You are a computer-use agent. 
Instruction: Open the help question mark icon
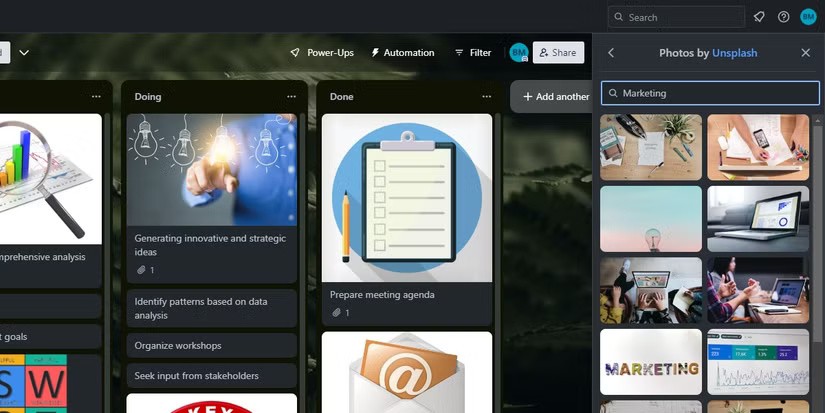[783, 17]
